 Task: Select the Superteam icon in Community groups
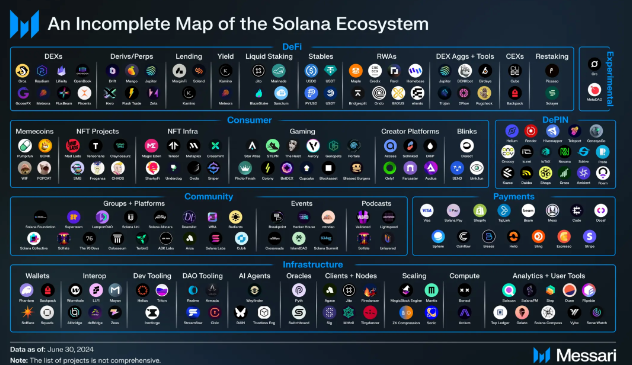point(73,217)
